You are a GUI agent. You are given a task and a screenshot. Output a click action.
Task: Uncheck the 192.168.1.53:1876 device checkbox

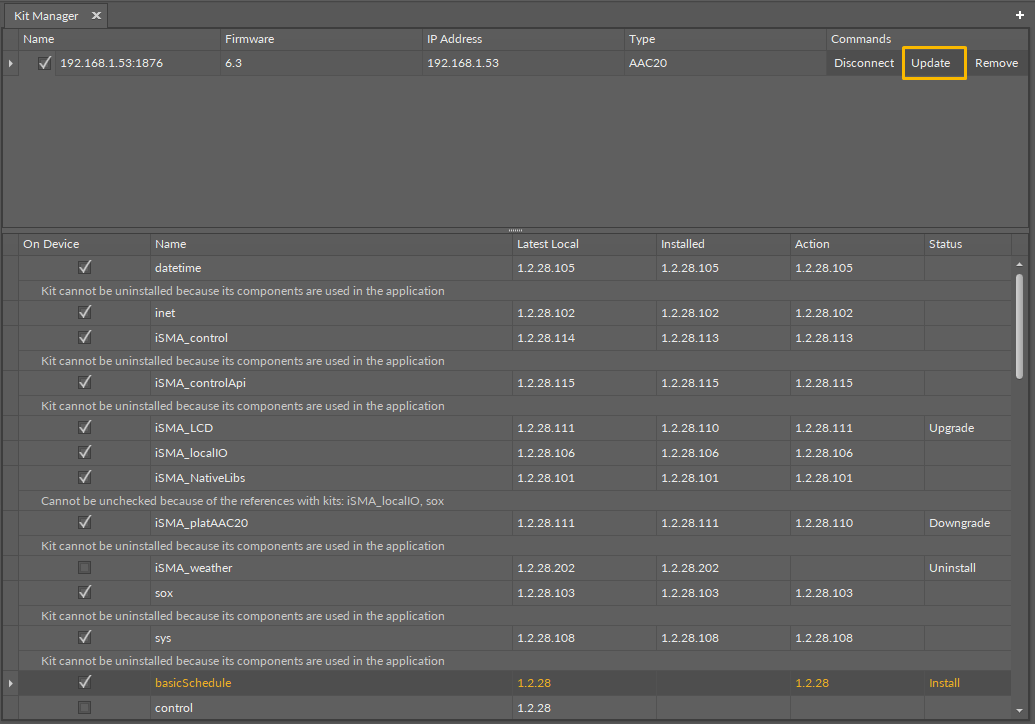coord(44,63)
